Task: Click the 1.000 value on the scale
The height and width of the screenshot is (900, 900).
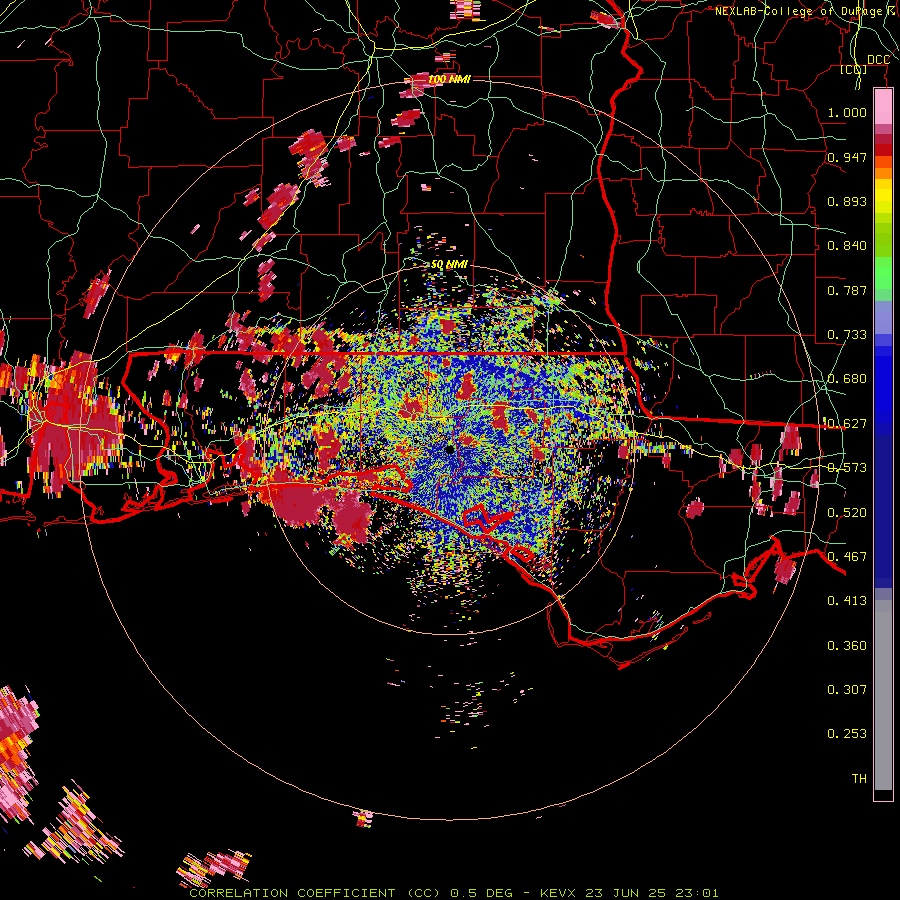Action: tap(847, 112)
